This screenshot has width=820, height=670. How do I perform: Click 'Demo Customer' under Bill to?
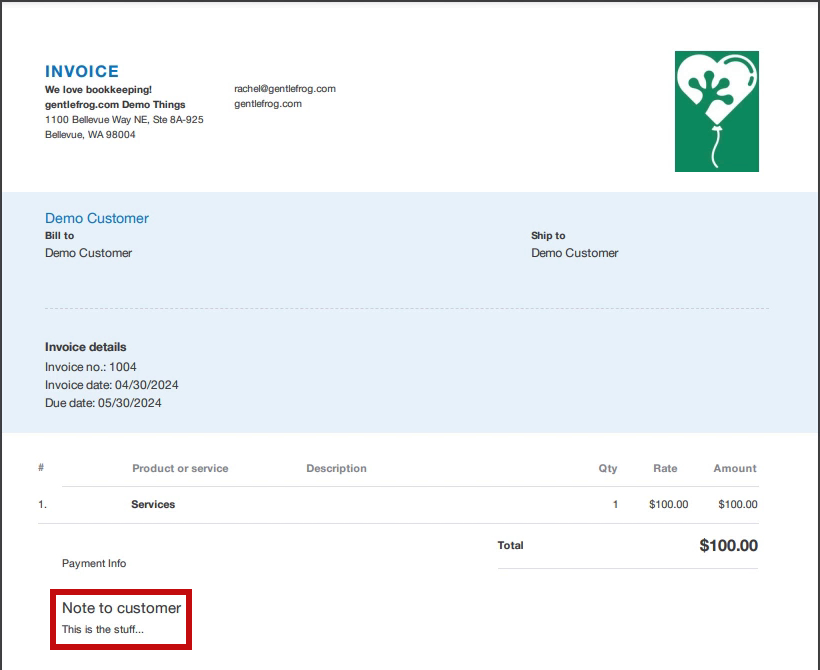pos(88,253)
